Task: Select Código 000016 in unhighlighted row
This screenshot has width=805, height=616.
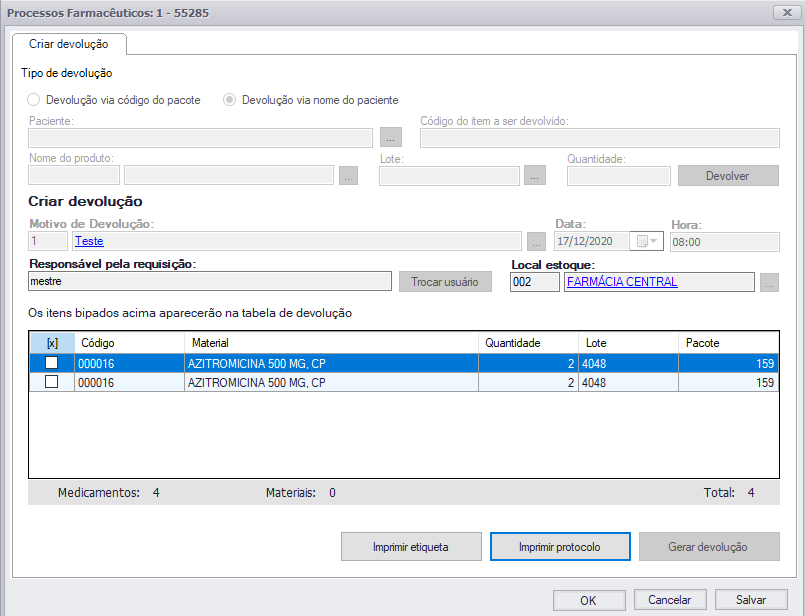Action: (x=129, y=382)
